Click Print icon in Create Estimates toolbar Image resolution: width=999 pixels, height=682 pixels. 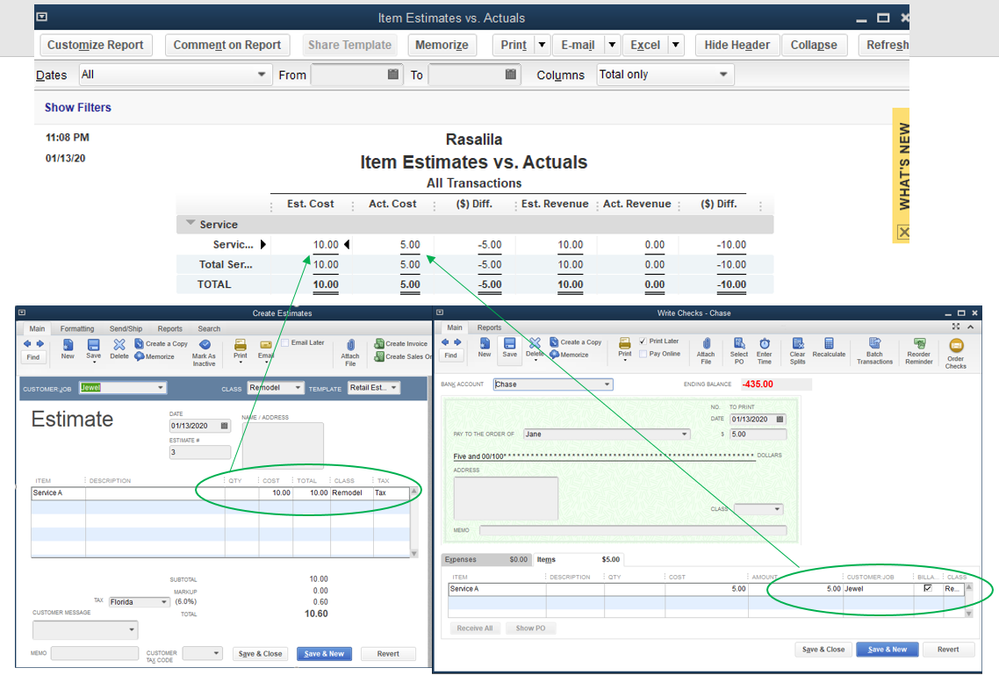[x=240, y=345]
